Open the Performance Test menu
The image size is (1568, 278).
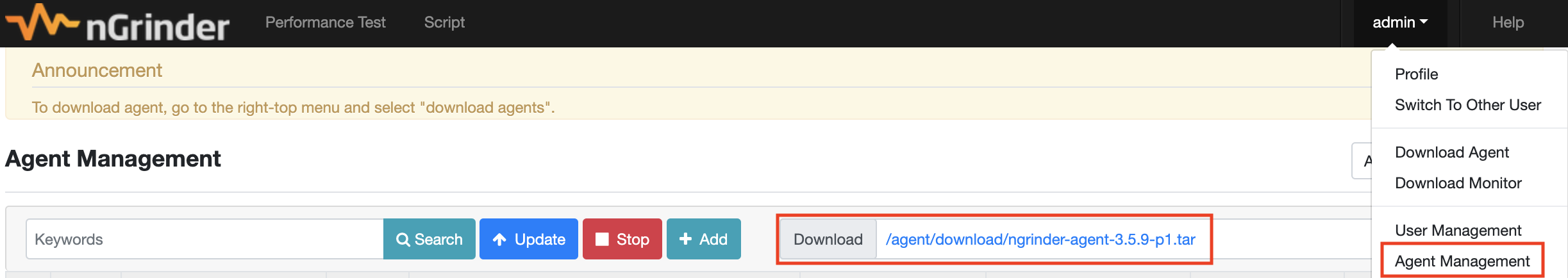coord(326,22)
